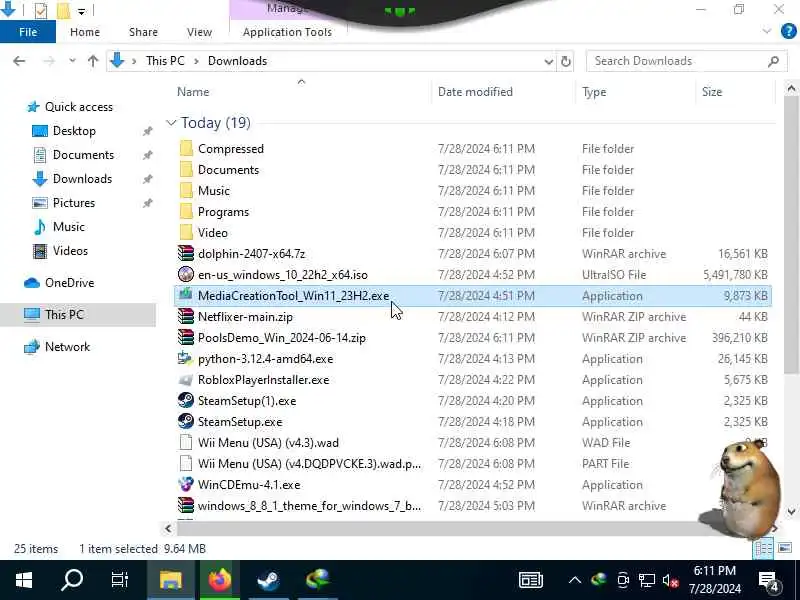Image resolution: width=800 pixels, height=600 pixels.
Task: Select the Music folder row
Action: [x=472, y=191]
